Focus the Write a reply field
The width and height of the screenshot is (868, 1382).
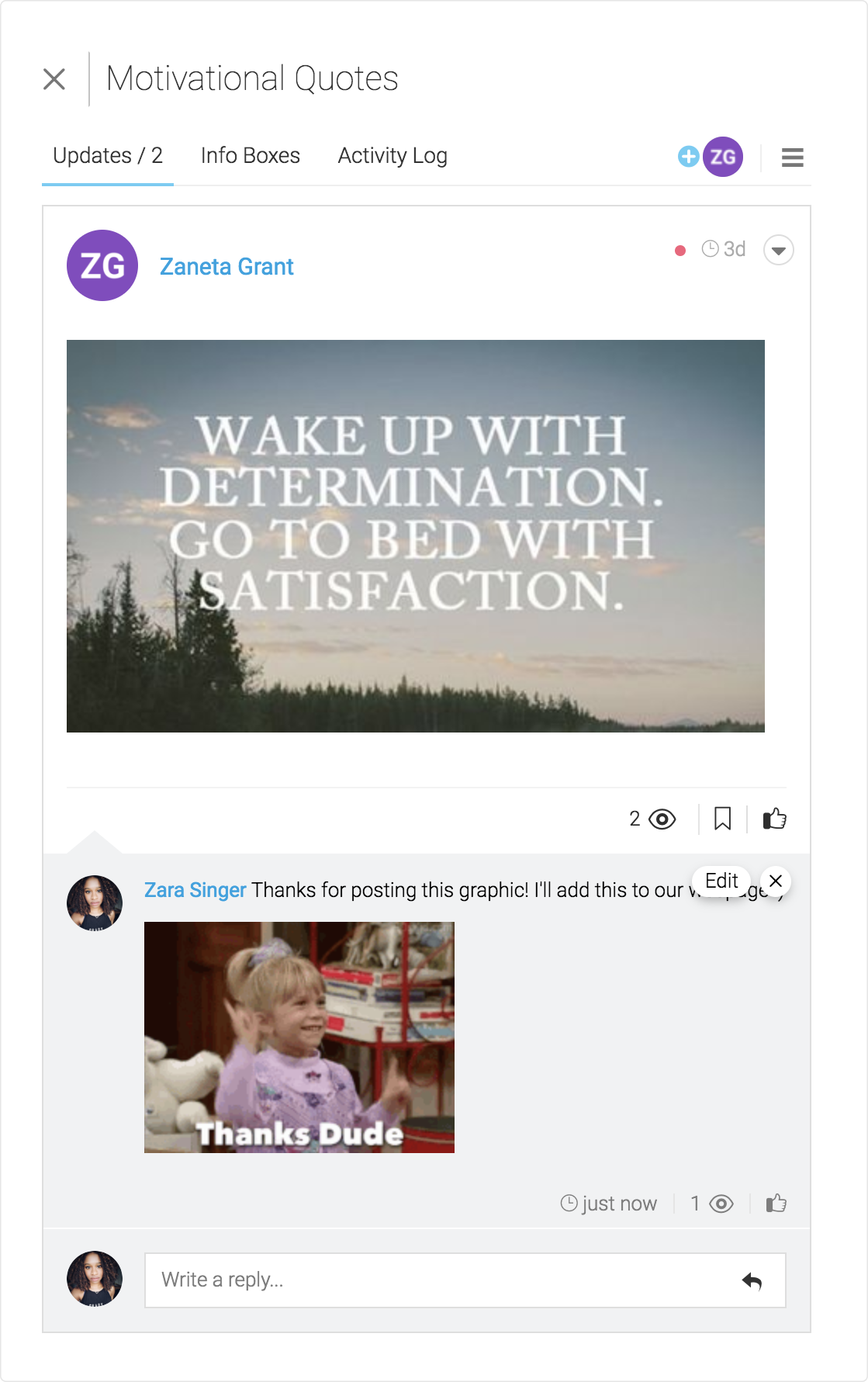(465, 1280)
